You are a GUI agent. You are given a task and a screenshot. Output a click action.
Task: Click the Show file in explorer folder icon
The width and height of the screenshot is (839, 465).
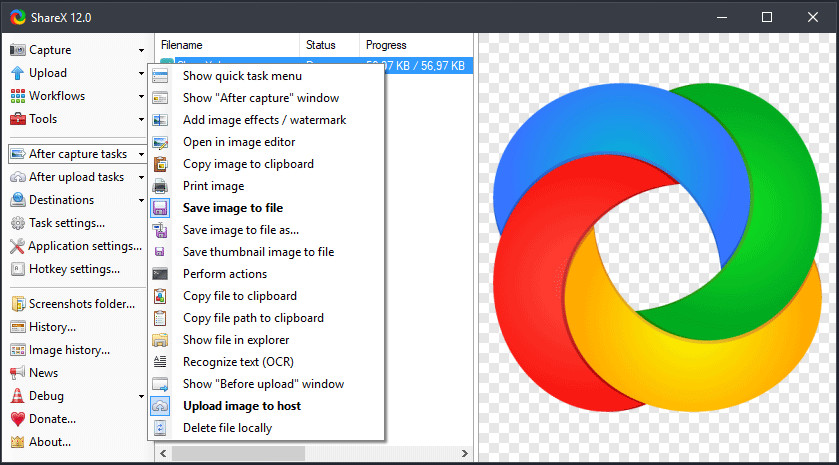coord(160,340)
